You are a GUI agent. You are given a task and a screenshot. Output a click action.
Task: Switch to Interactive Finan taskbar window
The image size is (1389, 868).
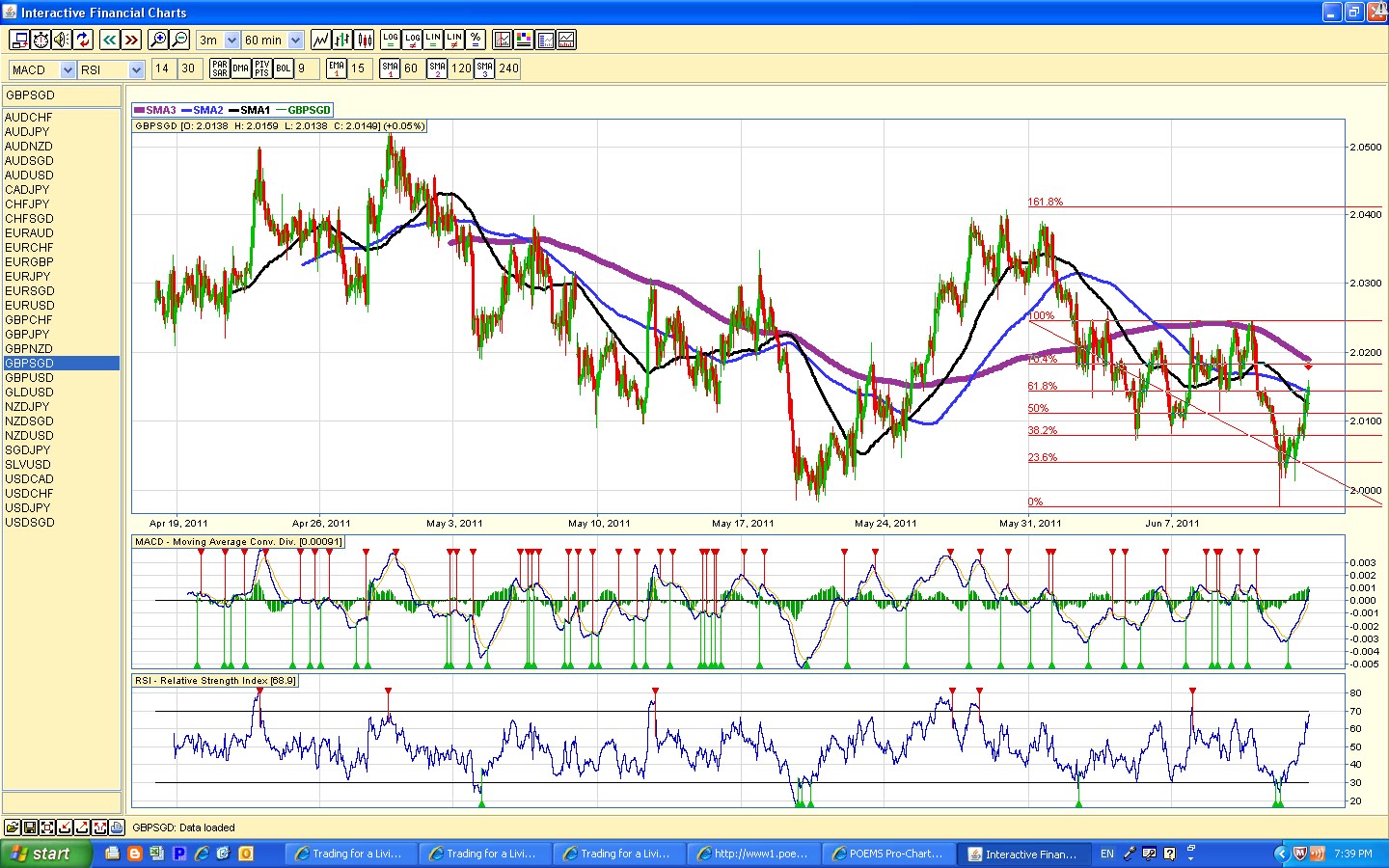[1023, 854]
